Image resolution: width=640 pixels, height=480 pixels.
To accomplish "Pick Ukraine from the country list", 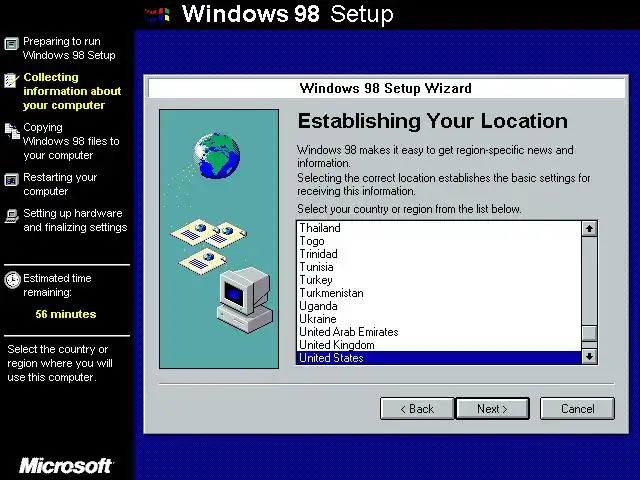I will click(439, 319).
